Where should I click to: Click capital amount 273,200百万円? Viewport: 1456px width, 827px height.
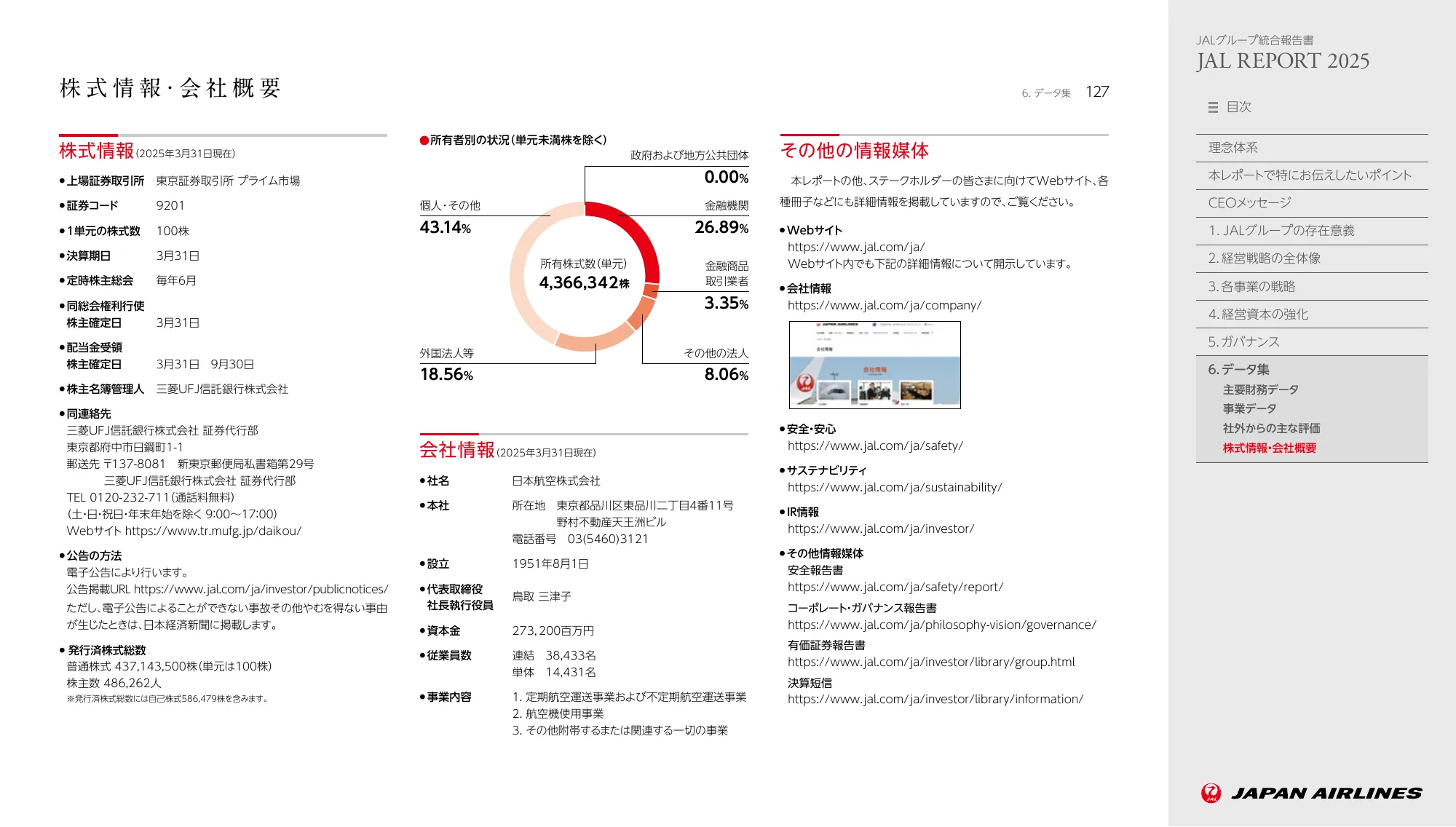[x=553, y=631]
